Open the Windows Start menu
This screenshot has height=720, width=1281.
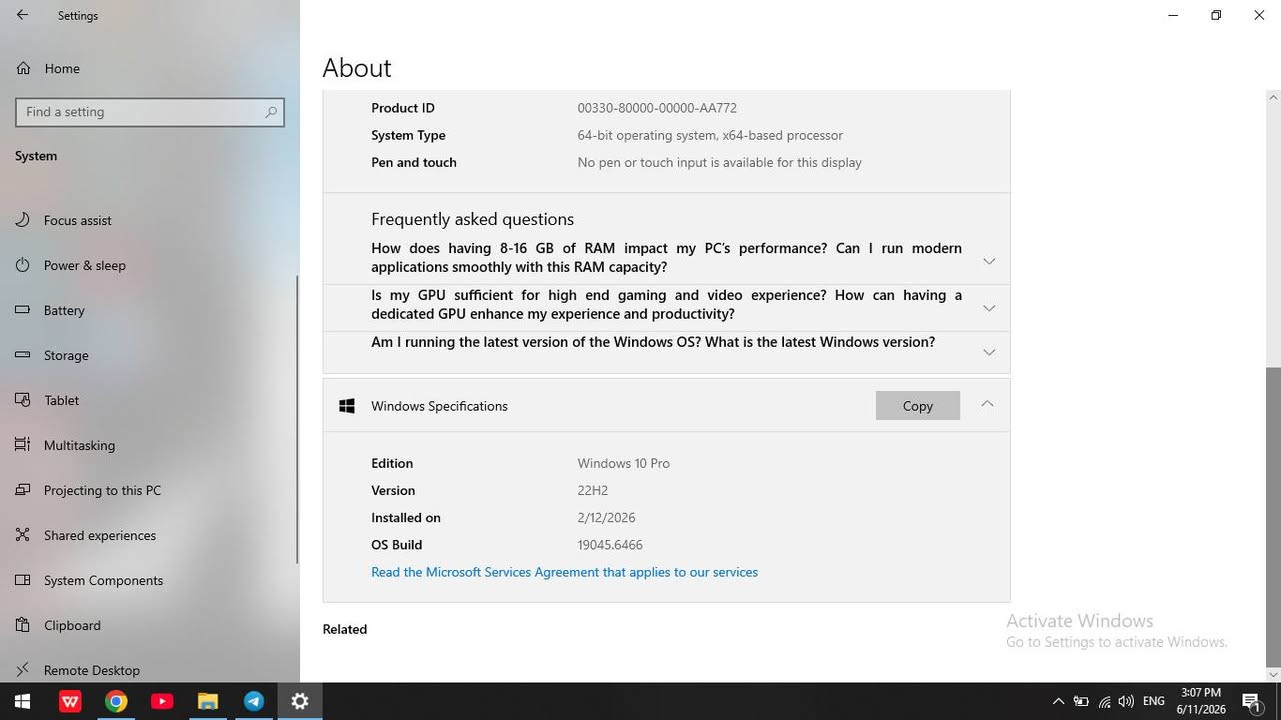pyautogui.click(x=22, y=701)
